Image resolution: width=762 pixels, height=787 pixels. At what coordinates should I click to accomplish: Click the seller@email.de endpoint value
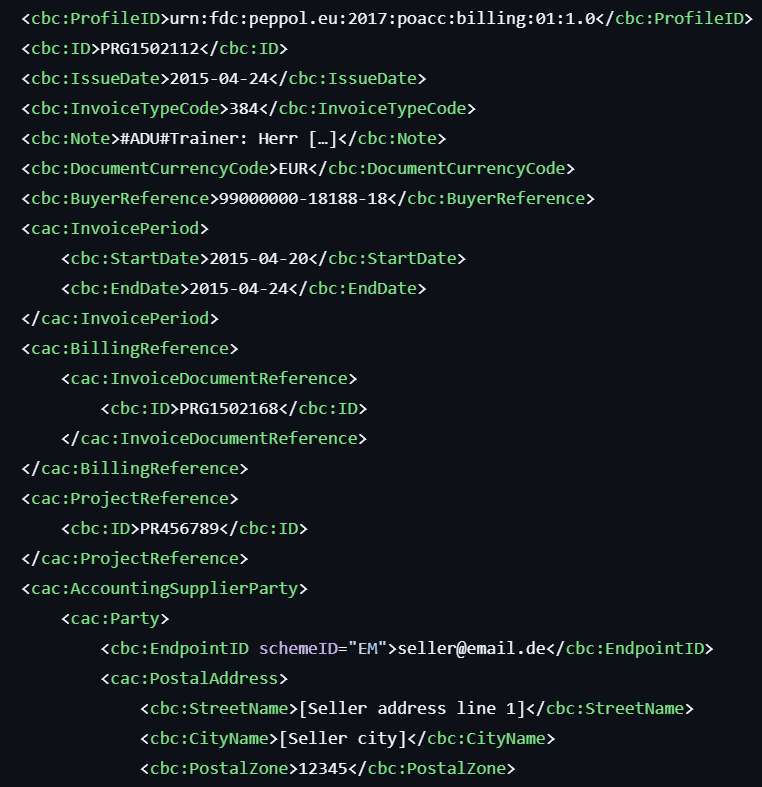472,648
